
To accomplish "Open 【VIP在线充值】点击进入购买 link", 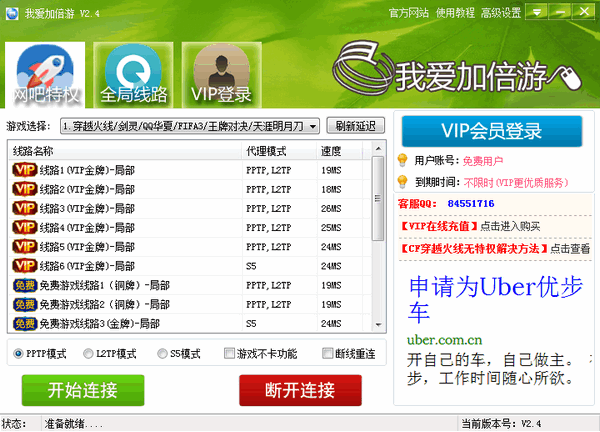I will click(x=470, y=226).
